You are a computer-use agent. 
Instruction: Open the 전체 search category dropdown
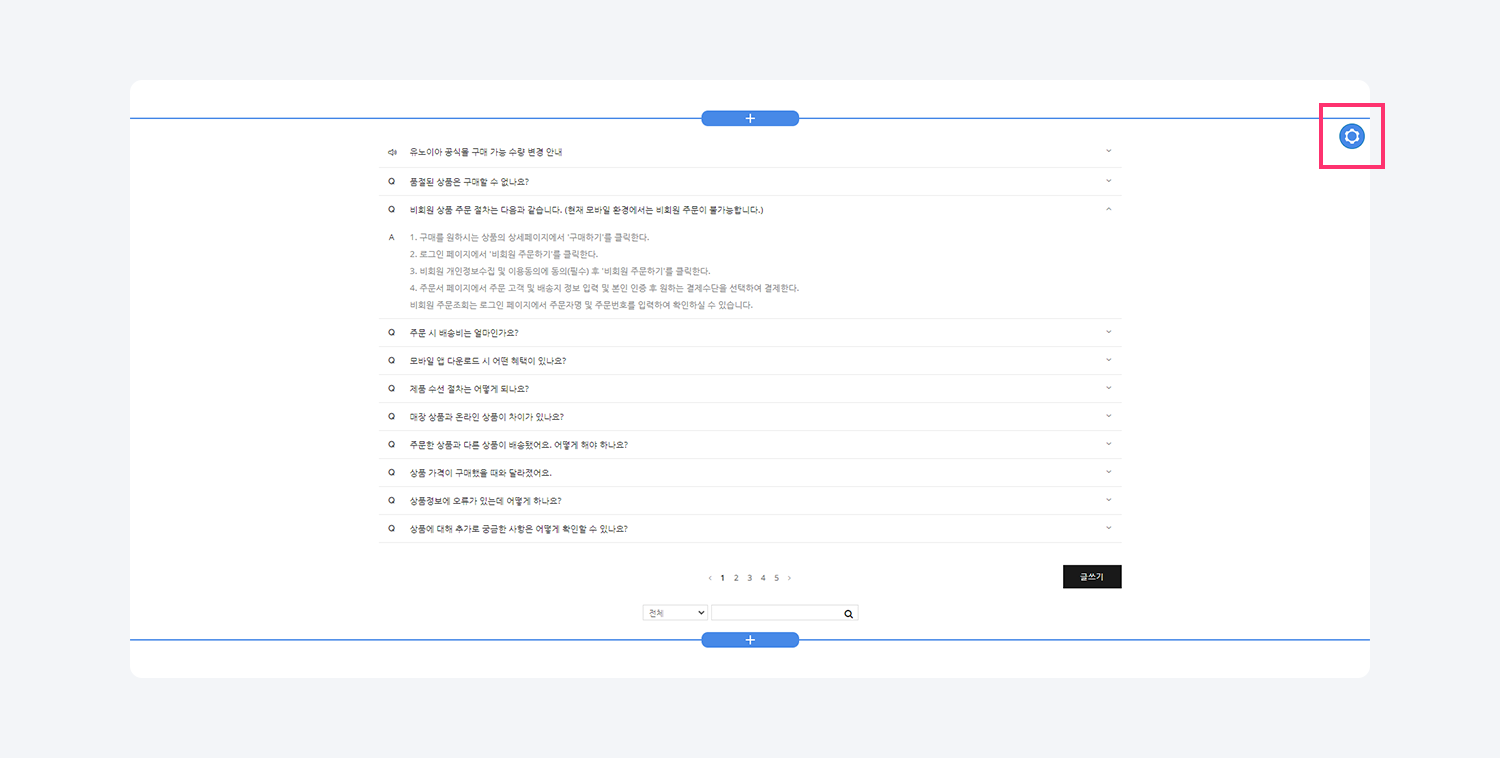(675, 613)
